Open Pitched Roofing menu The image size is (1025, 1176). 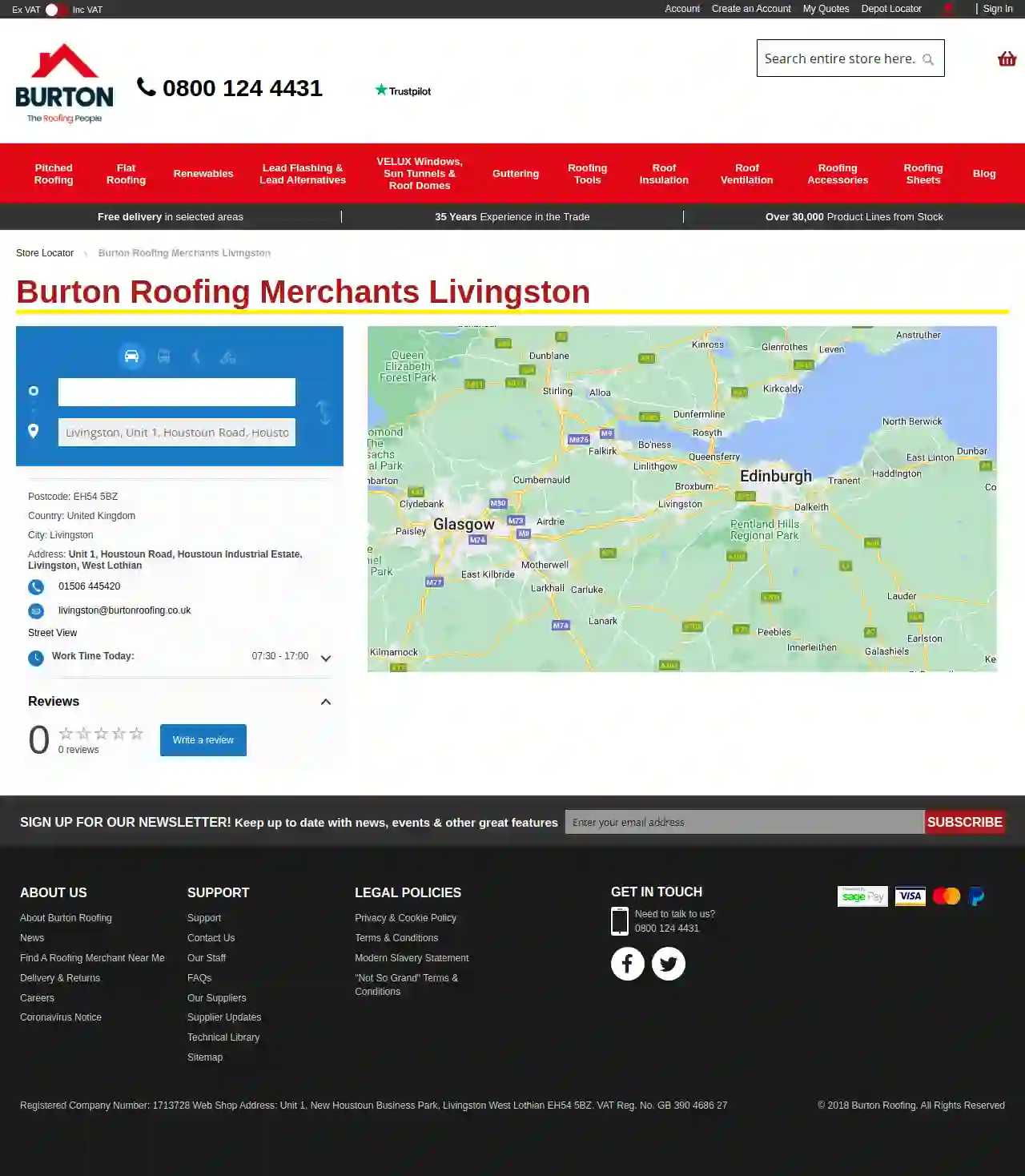tap(54, 174)
